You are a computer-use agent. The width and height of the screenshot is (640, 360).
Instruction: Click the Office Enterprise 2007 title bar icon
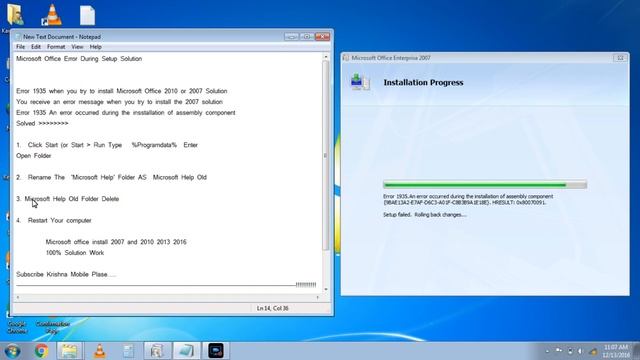[346, 58]
